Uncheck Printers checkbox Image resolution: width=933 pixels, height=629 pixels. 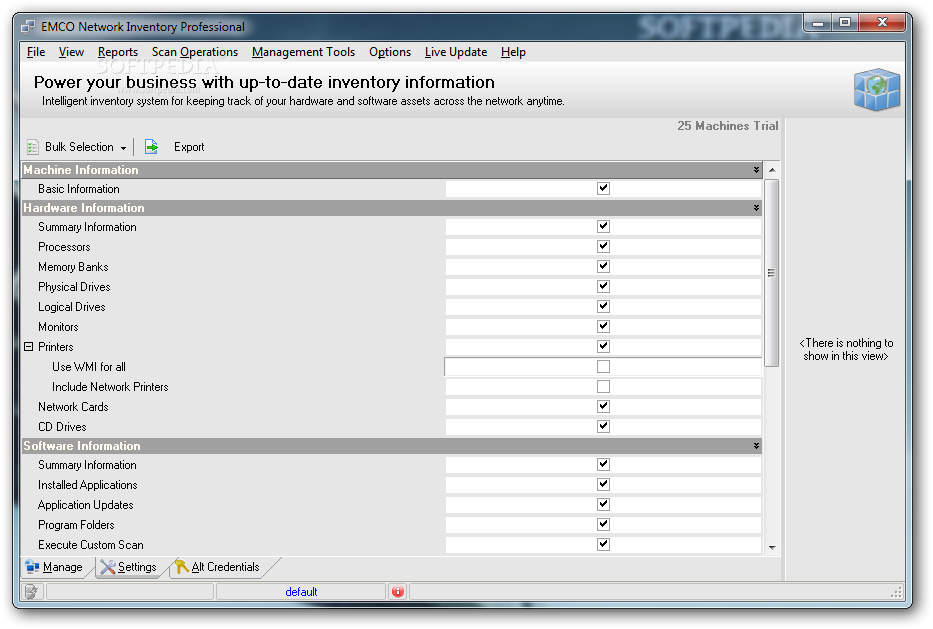click(x=603, y=346)
